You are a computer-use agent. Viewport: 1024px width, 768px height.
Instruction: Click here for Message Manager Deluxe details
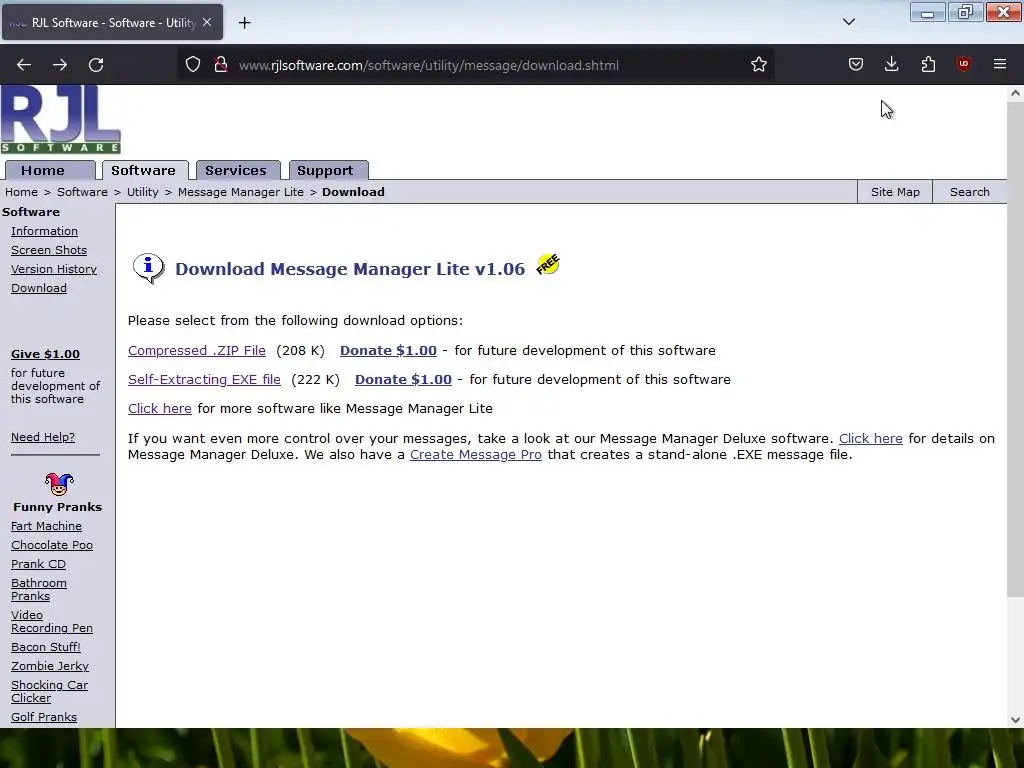click(x=871, y=439)
